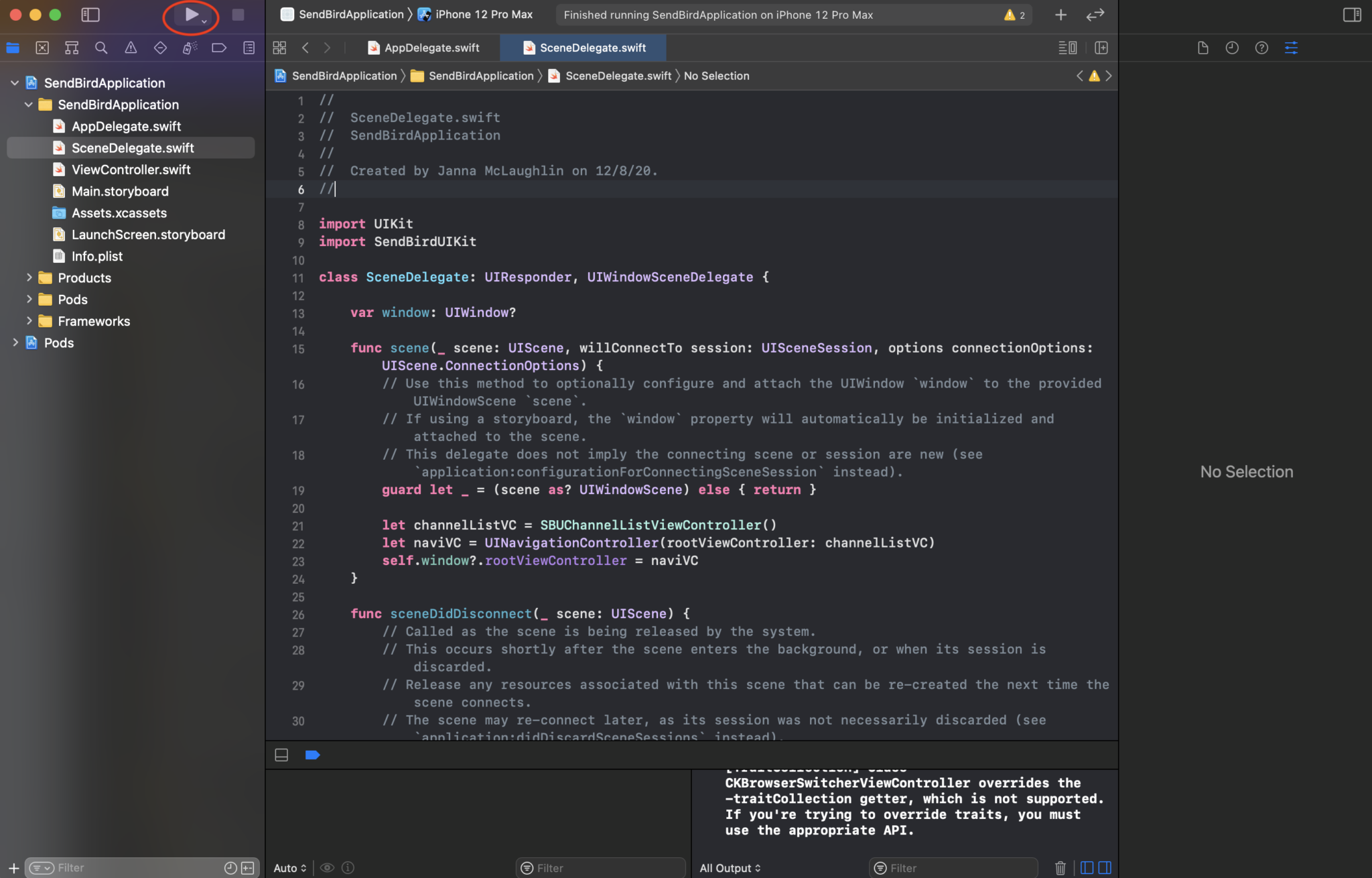Open the Source Control navigator
This screenshot has width=1372, height=878.
[x=42, y=48]
